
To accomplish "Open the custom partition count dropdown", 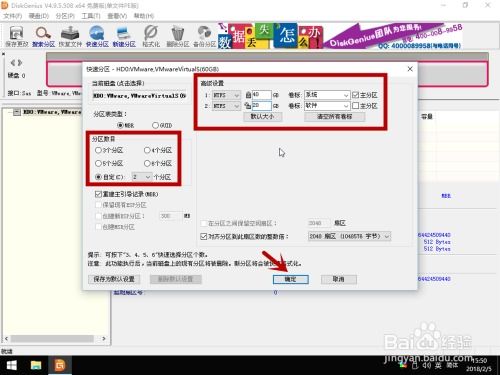I will pos(142,177).
